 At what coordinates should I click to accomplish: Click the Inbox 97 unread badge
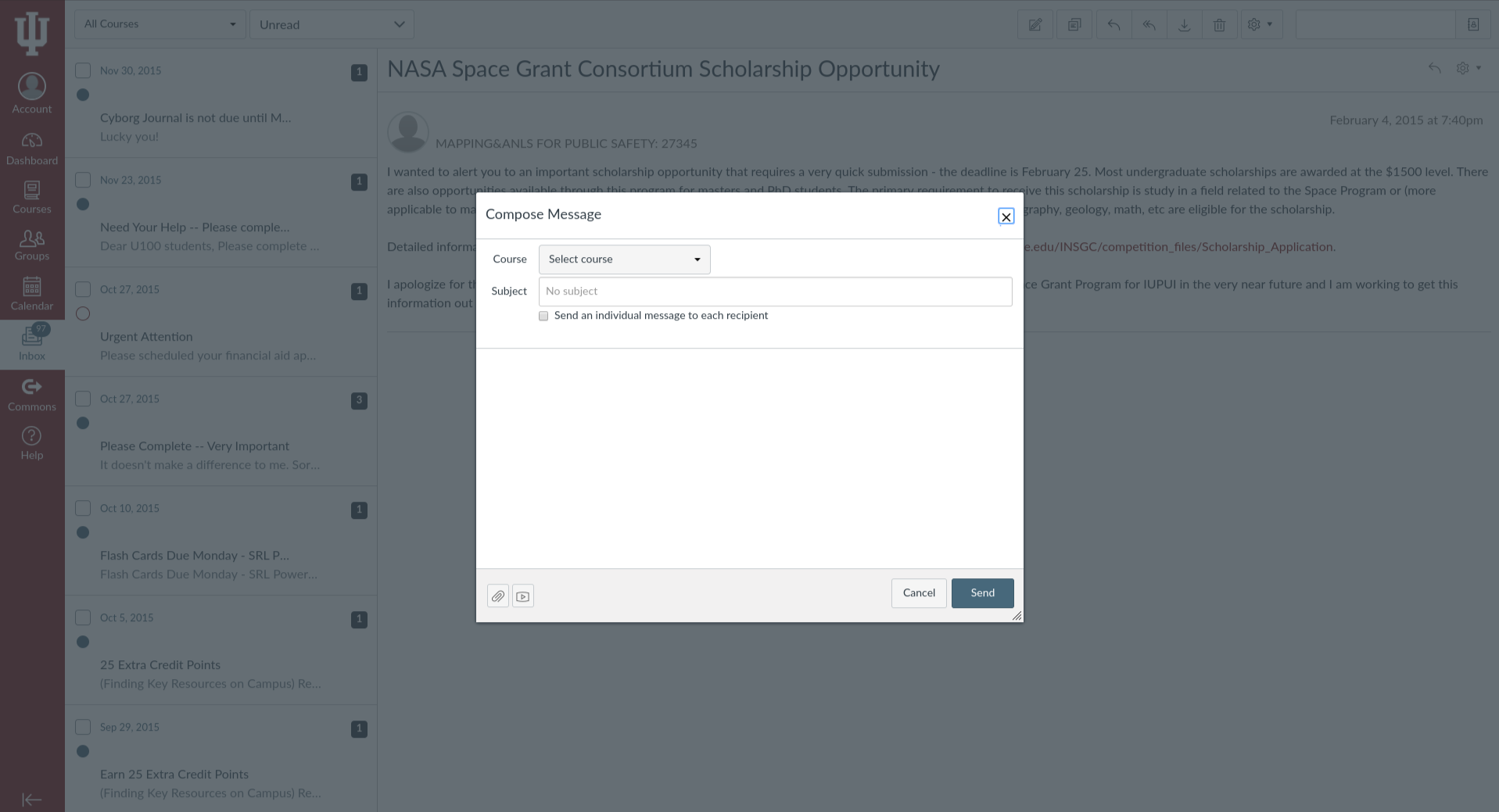[x=41, y=329]
